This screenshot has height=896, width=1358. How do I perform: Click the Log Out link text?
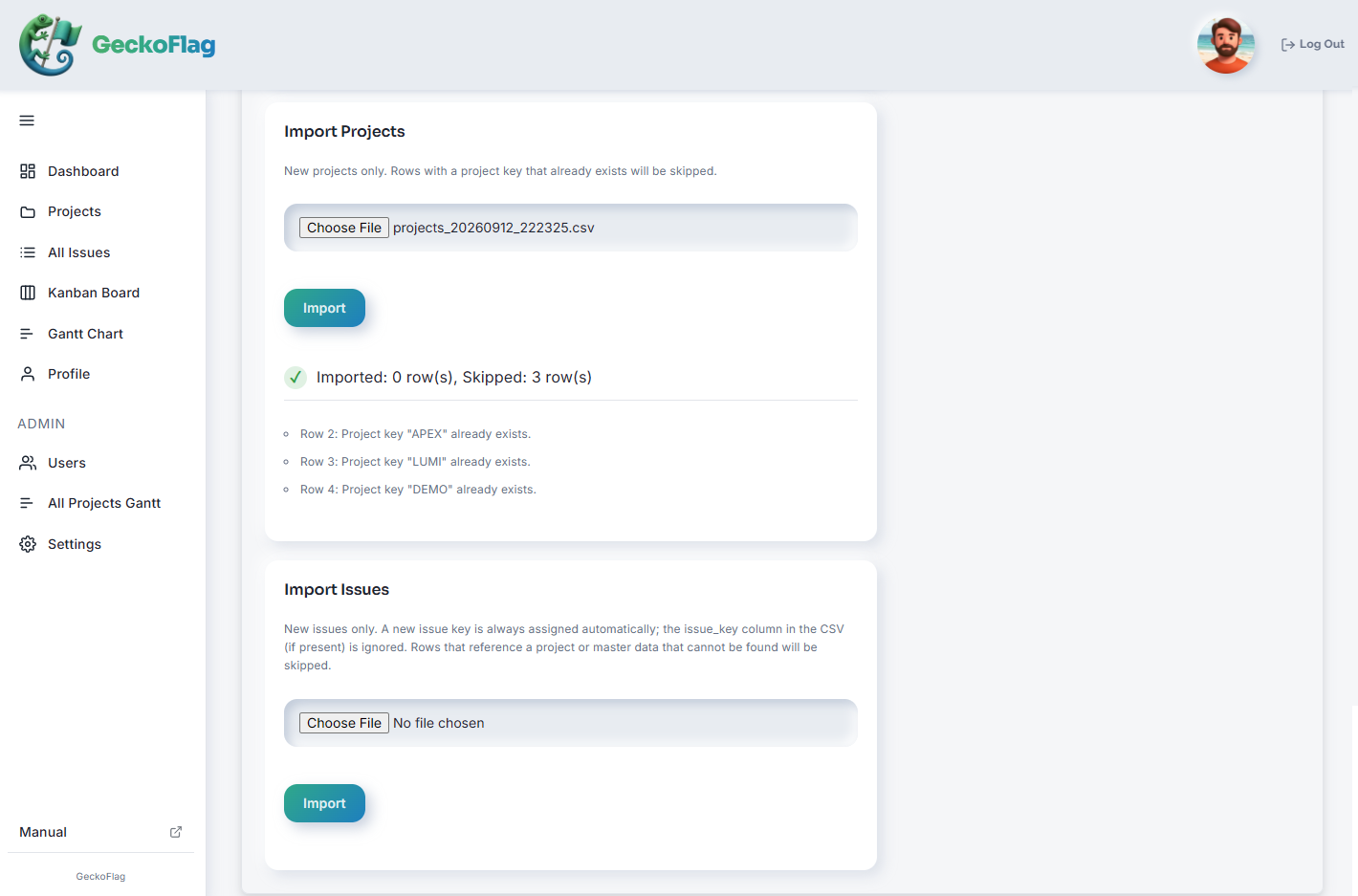point(1322,44)
